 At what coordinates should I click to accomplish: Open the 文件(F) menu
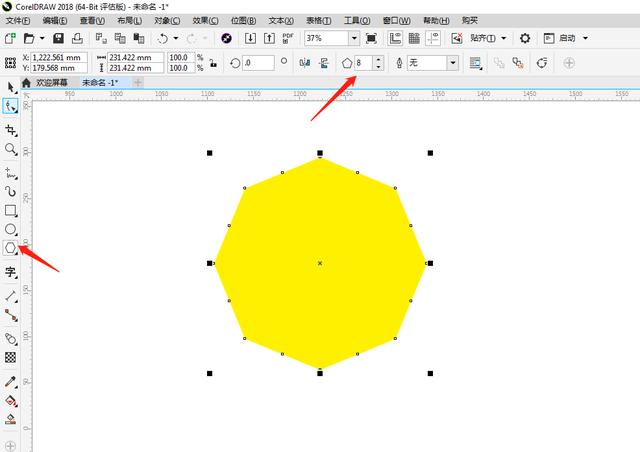point(18,20)
